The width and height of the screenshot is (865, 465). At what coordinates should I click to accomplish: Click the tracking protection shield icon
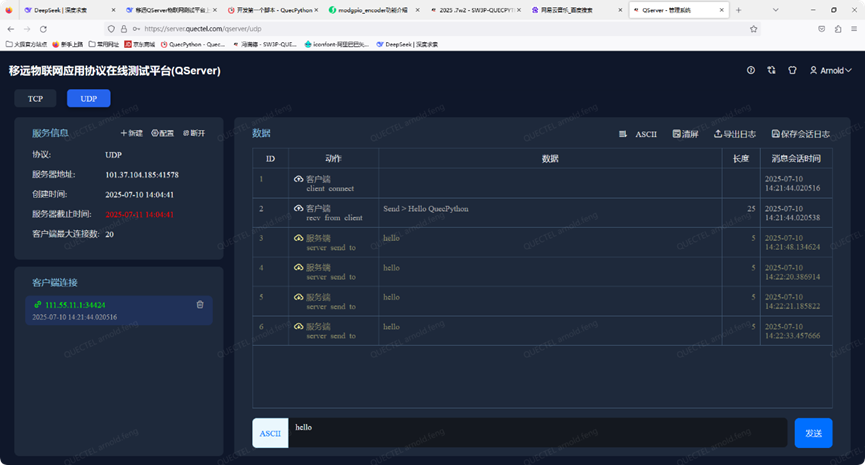click(111, 29)
